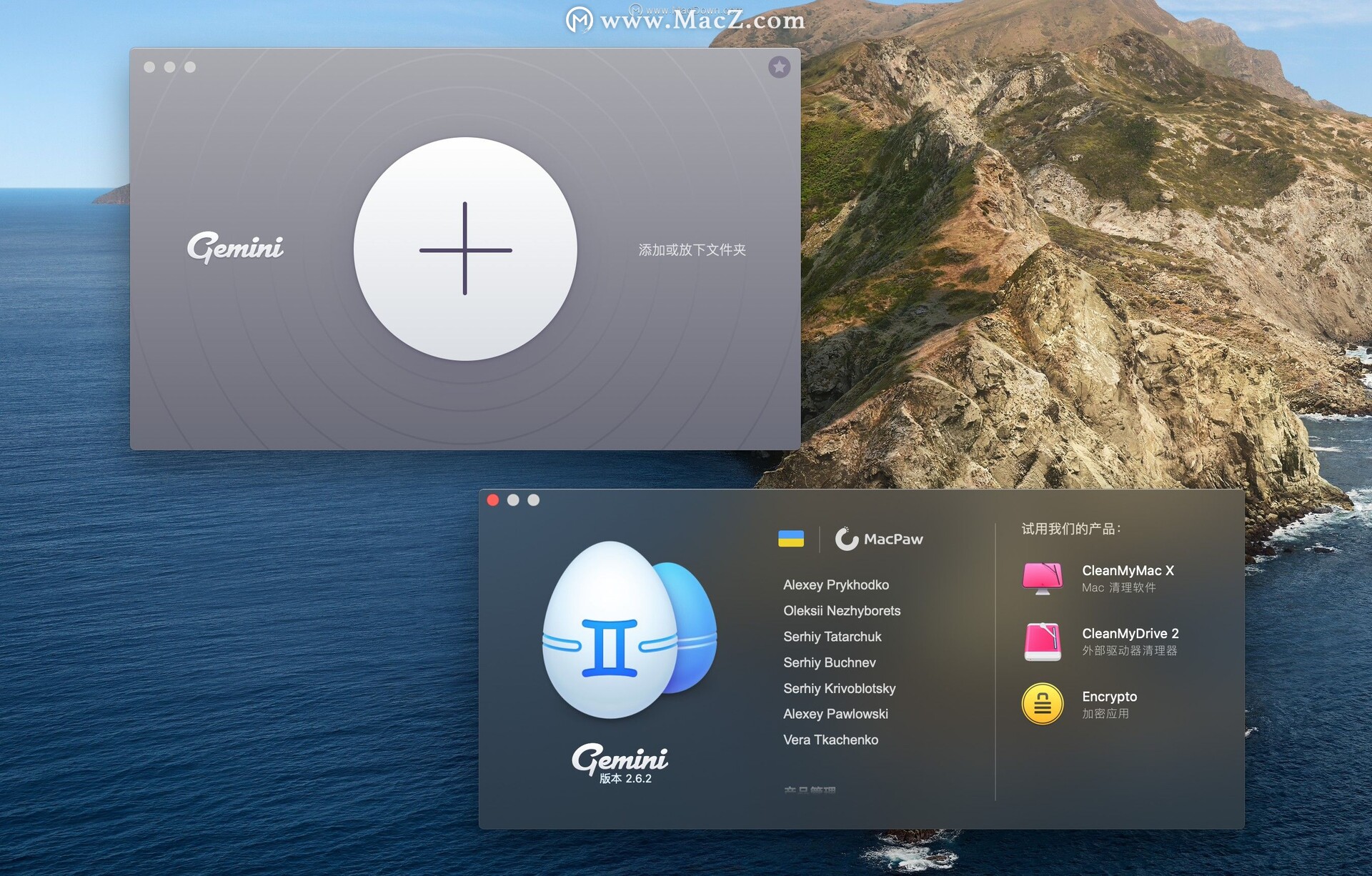Click the Gemini script logo in About window

coord(620,757)
